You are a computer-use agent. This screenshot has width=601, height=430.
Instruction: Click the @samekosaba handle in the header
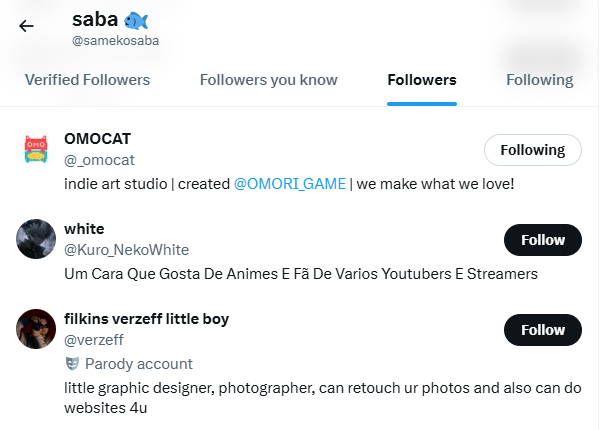click(115, 42)
